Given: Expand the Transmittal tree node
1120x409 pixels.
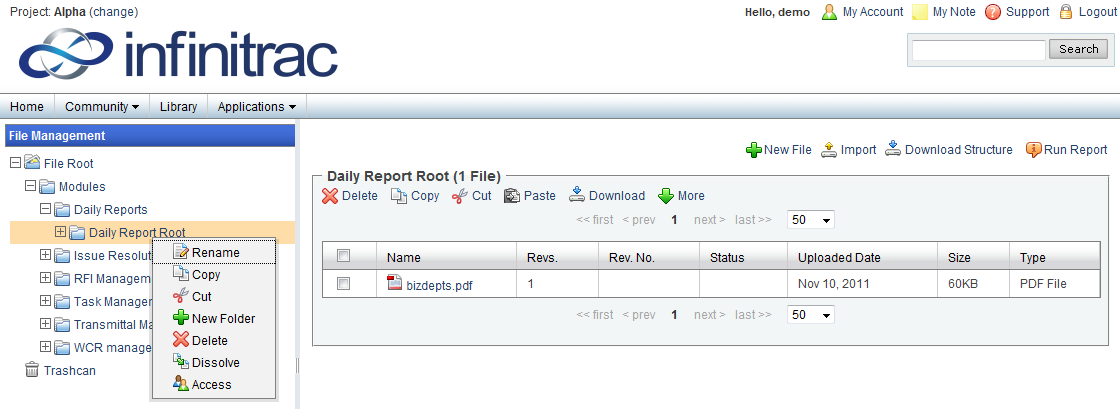Looking at the screenshot, I should (x=46, y=323).
